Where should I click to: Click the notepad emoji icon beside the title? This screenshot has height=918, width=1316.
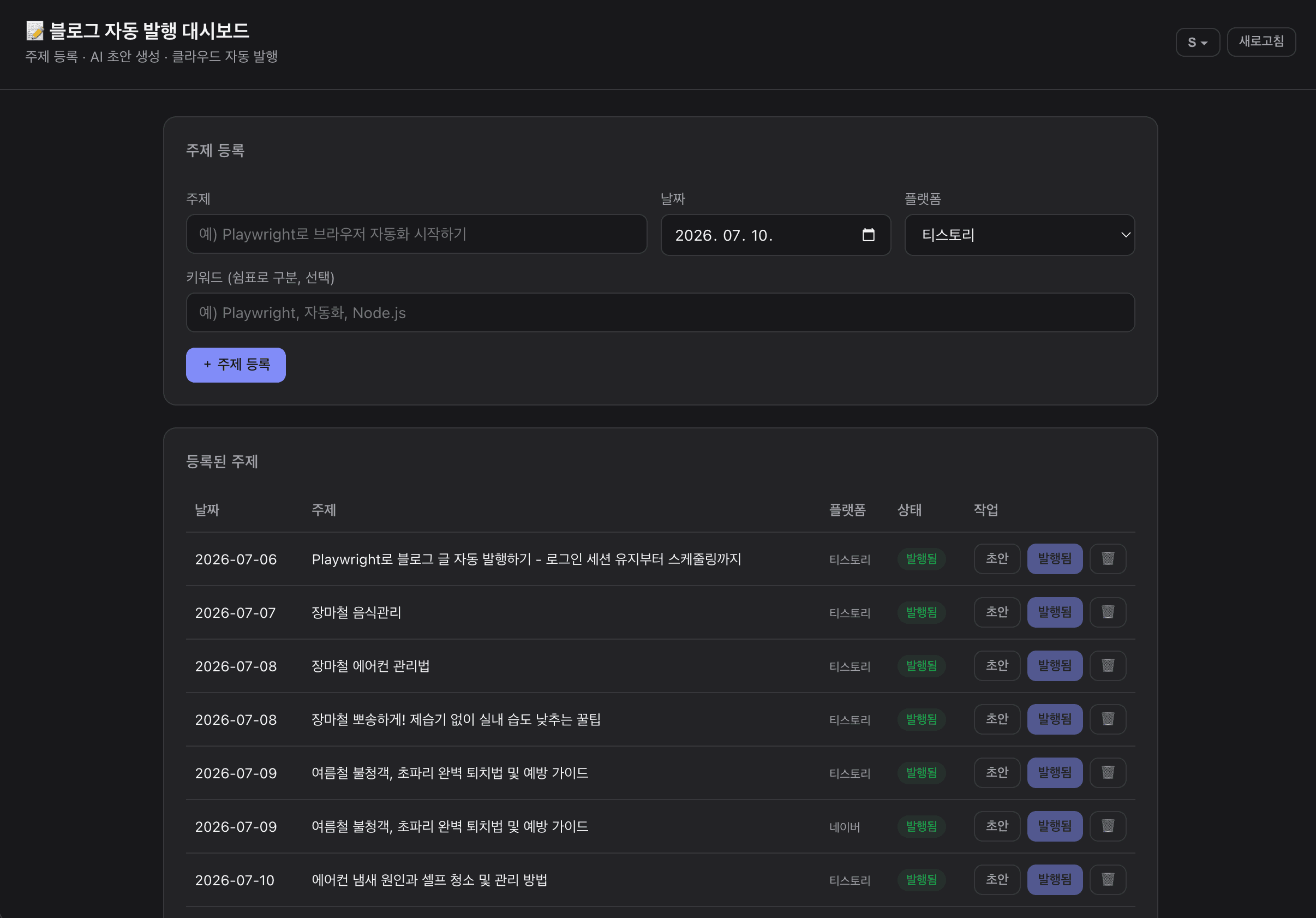[x=35, y=31]
